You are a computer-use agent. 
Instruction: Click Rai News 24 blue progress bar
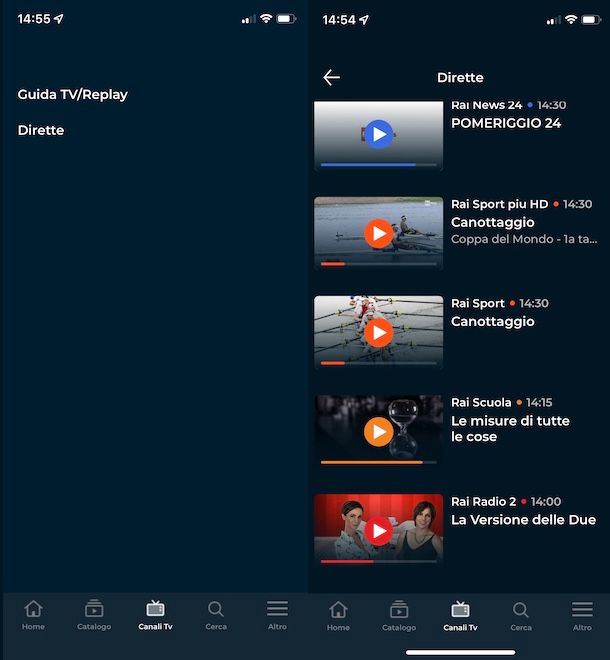point(378,165)
